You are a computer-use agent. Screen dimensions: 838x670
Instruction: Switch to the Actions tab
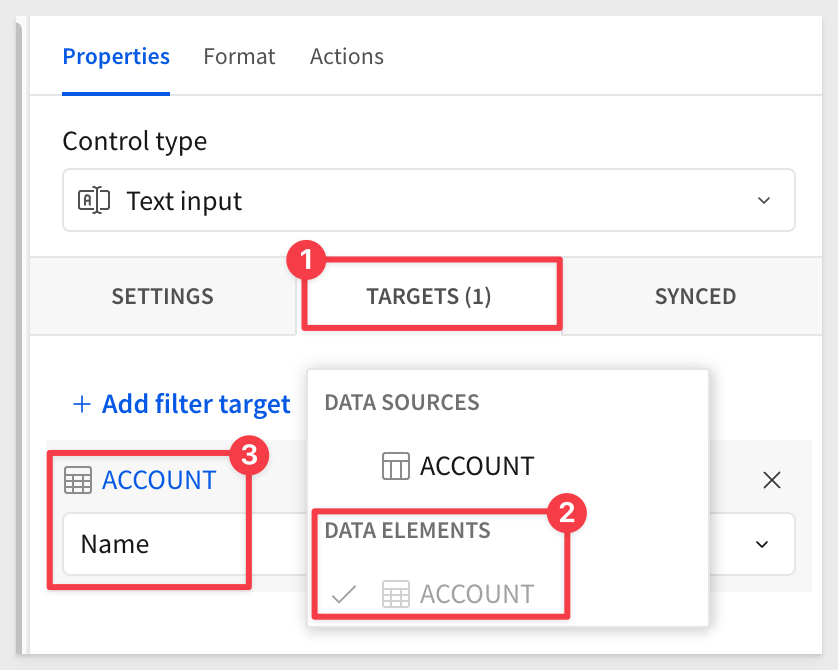[x=347, y=57]
